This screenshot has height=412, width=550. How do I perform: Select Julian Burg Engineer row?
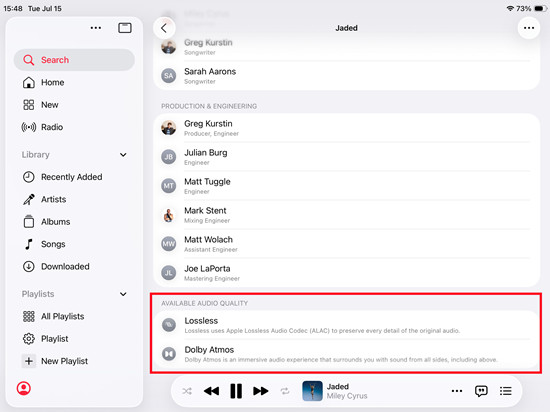[x=347, y=157]
